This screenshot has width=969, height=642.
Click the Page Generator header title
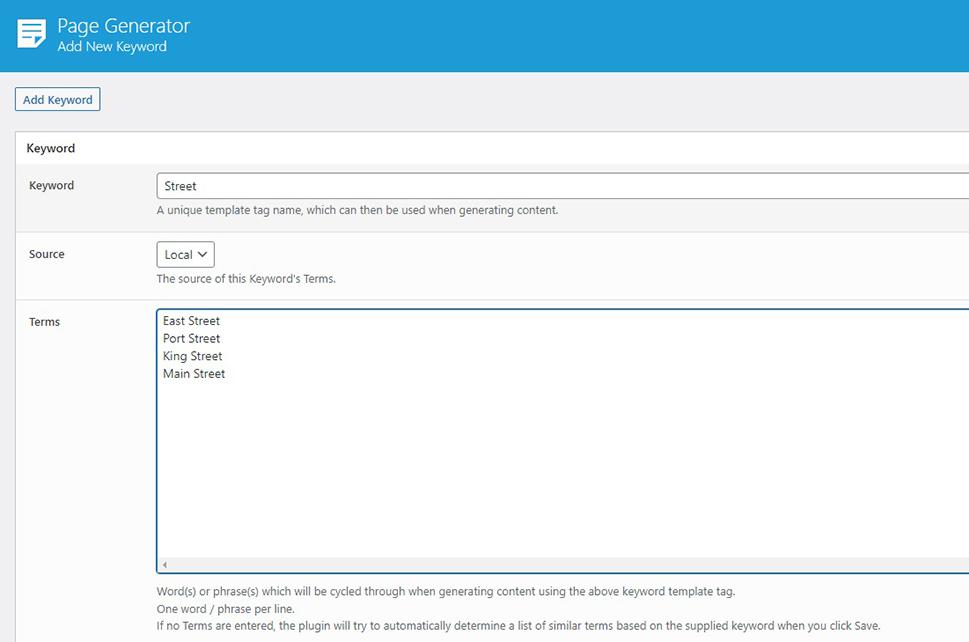(124, 26)
